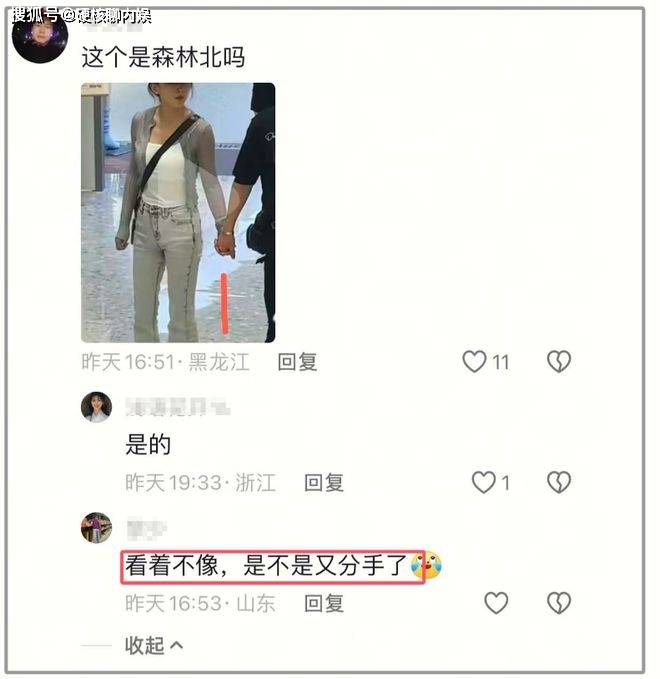660x679 pixels.
Task: Select comment text 这个是森林北吗
Action: [x=163, y=57]
